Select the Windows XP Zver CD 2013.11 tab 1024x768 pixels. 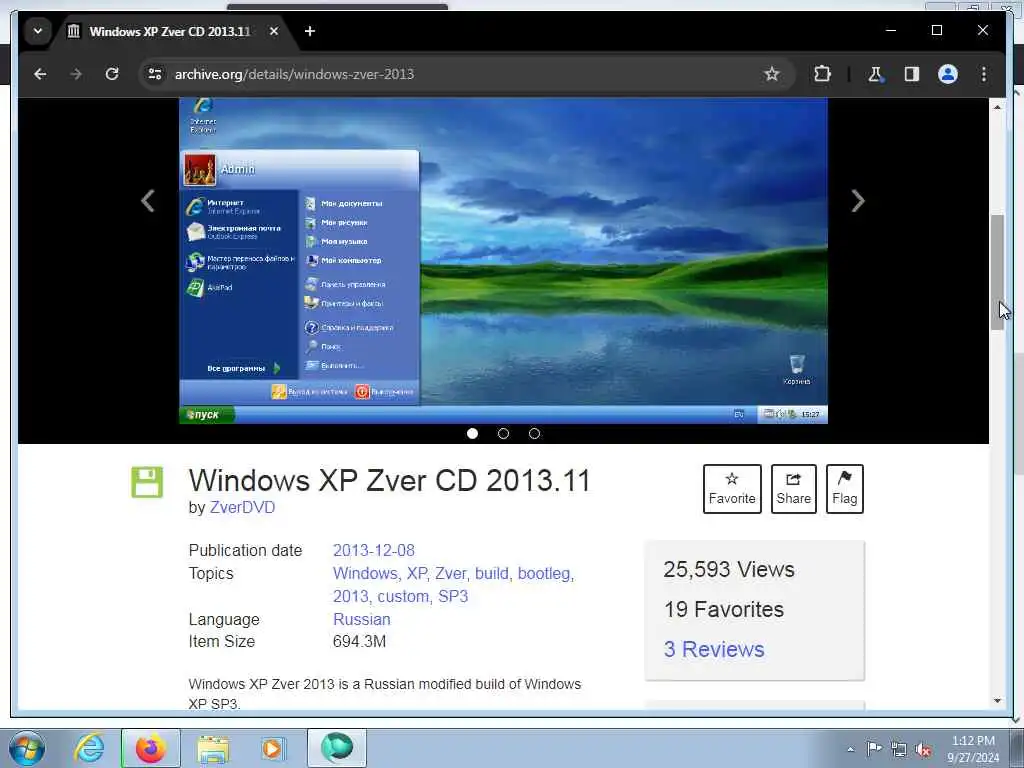pos(170,31)
